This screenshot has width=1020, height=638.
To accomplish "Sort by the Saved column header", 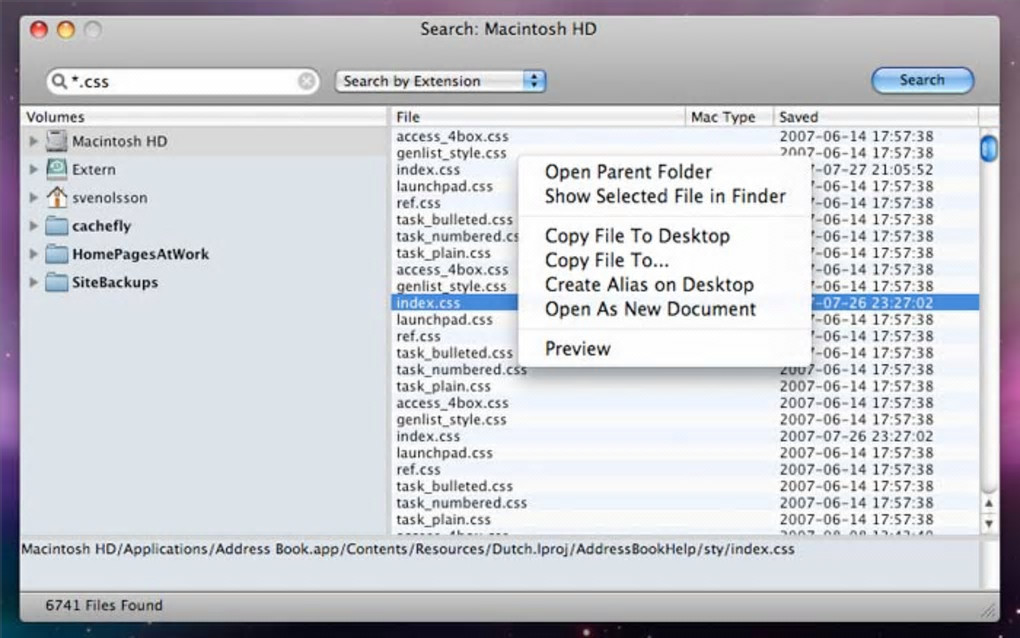I will (876, 117).
